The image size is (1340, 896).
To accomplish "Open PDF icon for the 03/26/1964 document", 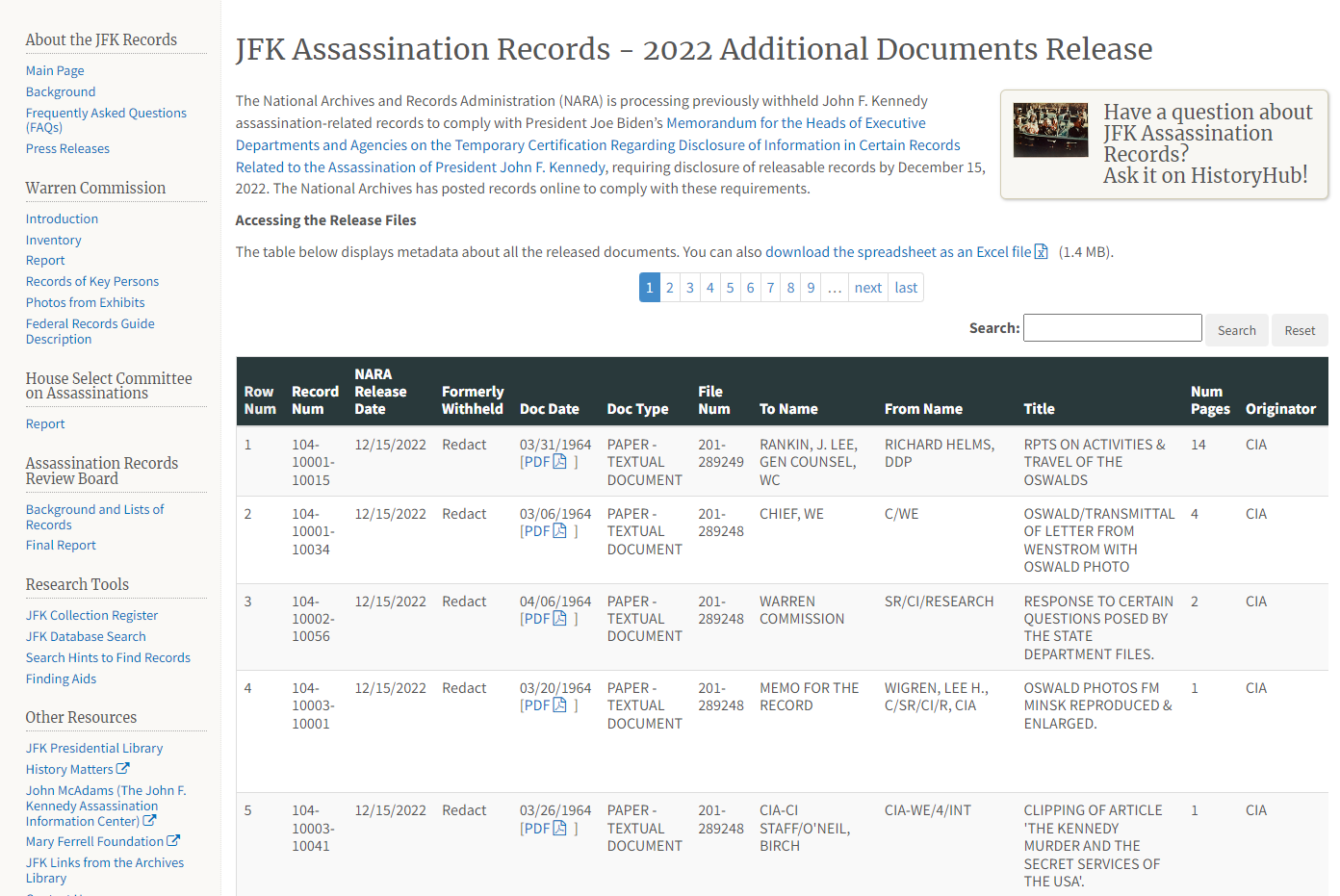I will [x=560, y=829].
